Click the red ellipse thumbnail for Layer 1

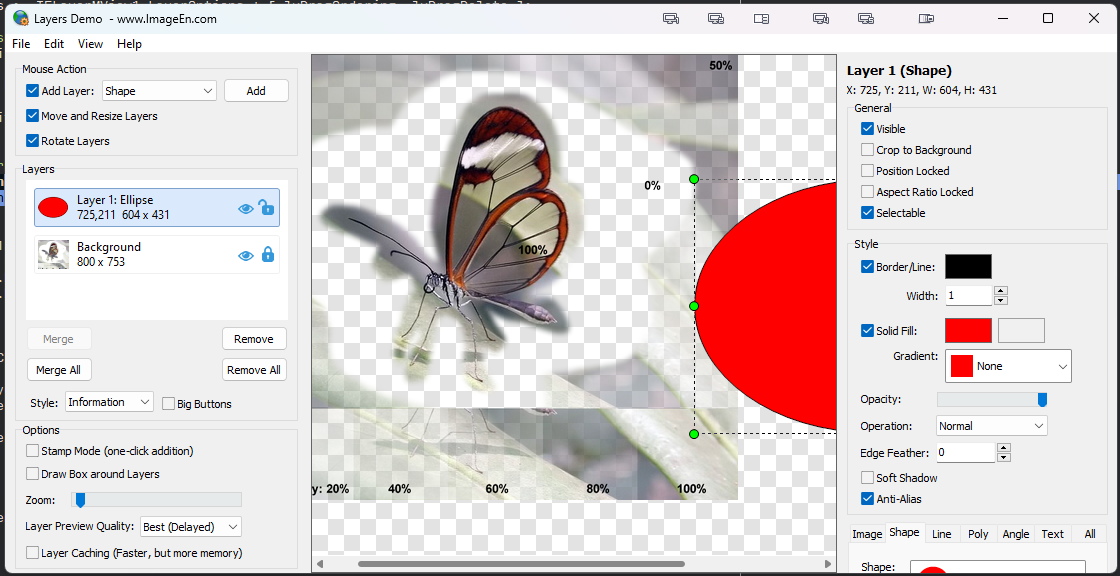pyautogui.click(x=53, y=207)
